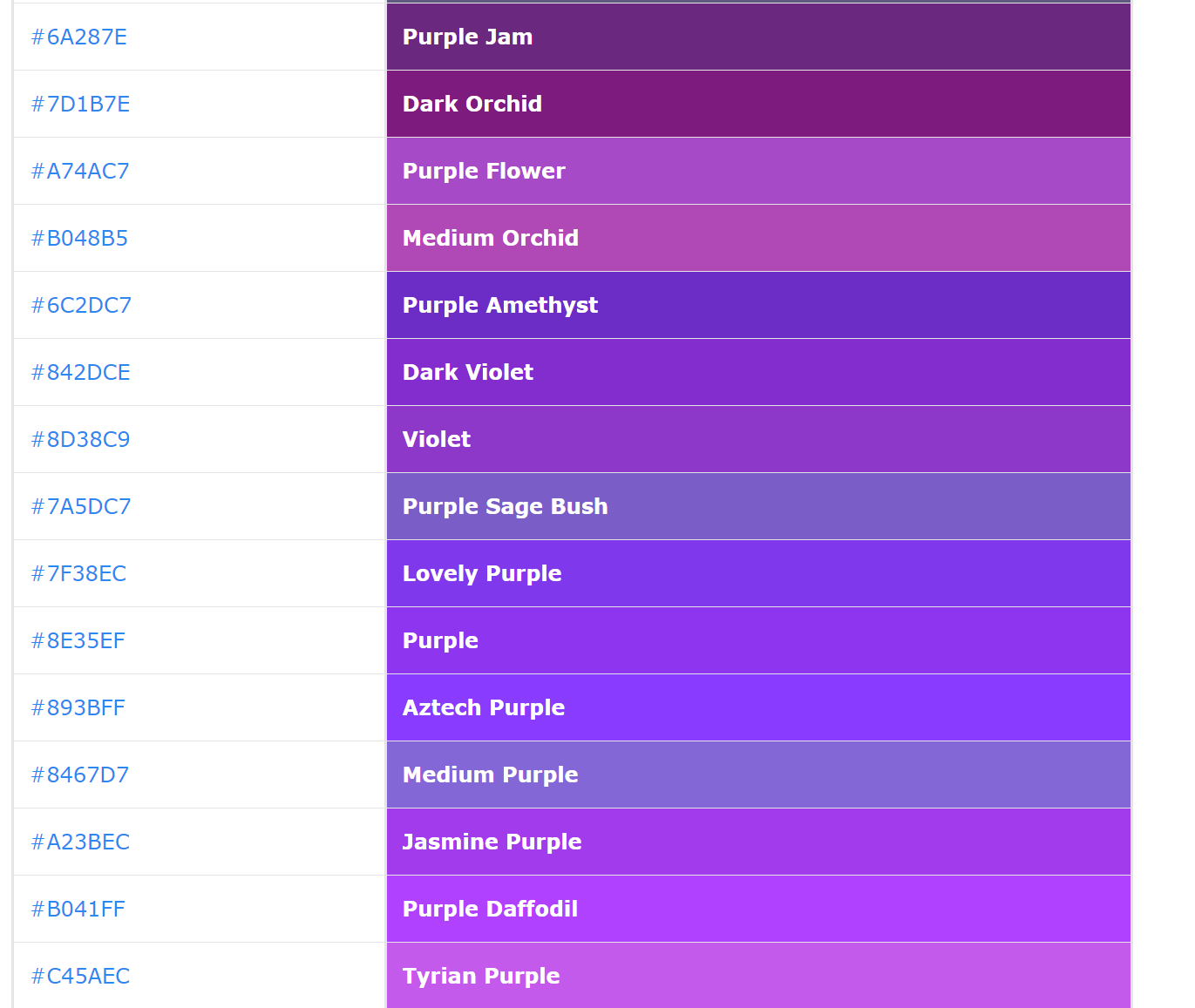Screen dimensions: 1195x1008
Task: Choose the Medium Orchid color row
Action: pos(758,239)
